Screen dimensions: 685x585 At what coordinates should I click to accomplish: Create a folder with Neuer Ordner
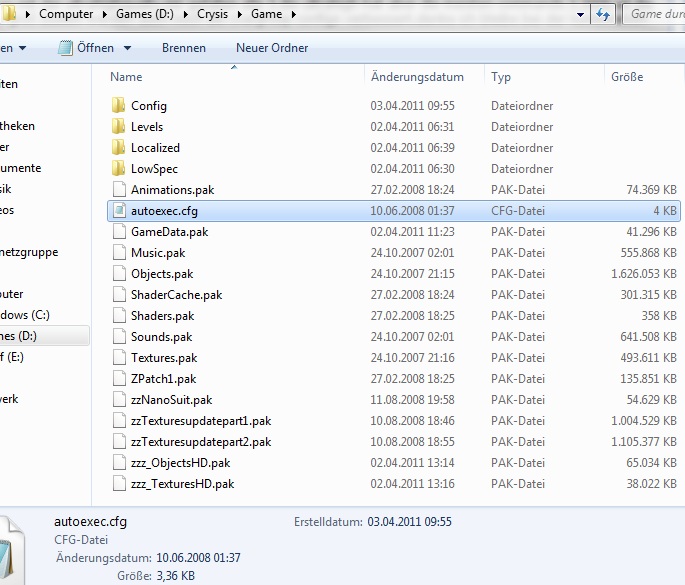tap(272, 48)
